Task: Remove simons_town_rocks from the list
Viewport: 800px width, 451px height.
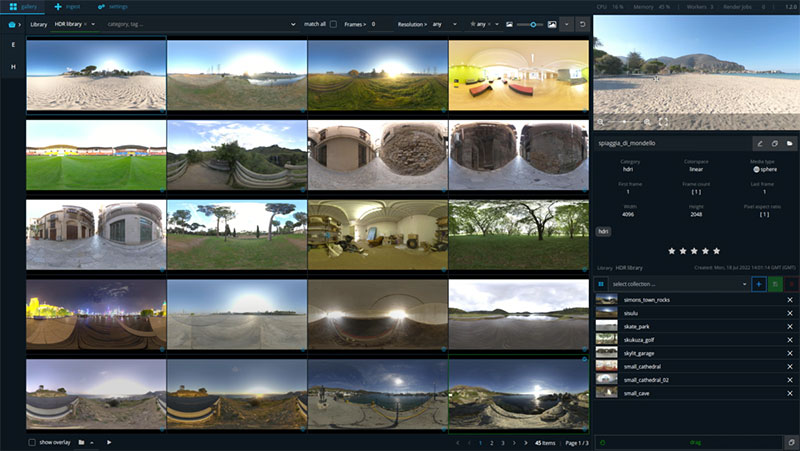Action: pyautogui.click(x=790, y=300)
